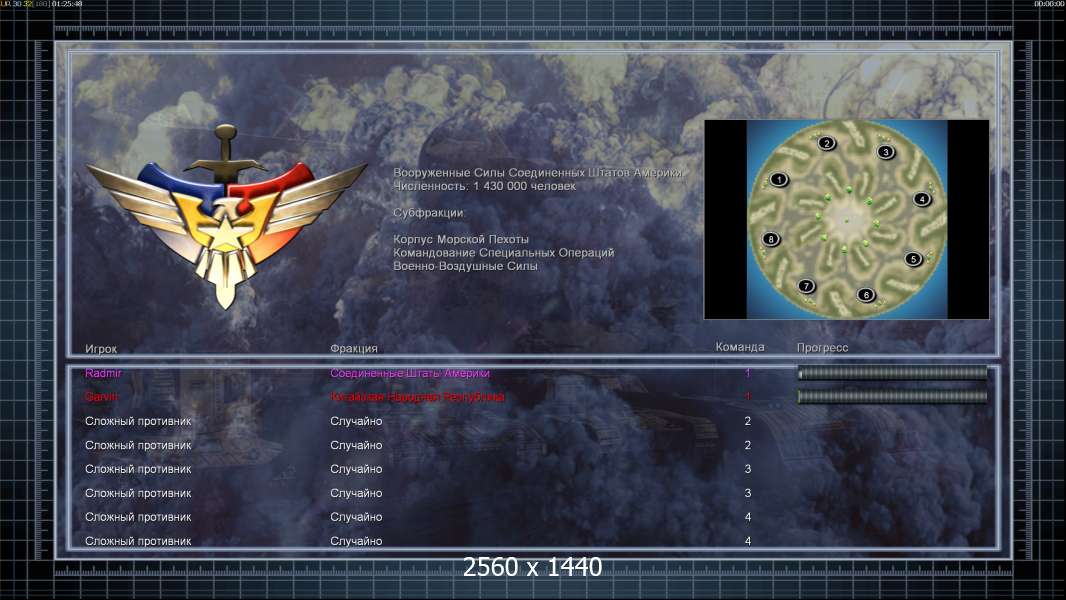Click the winged eagle faction emblem
The width and height of the screenshot is (1066, 600).
tap(226, 217)
